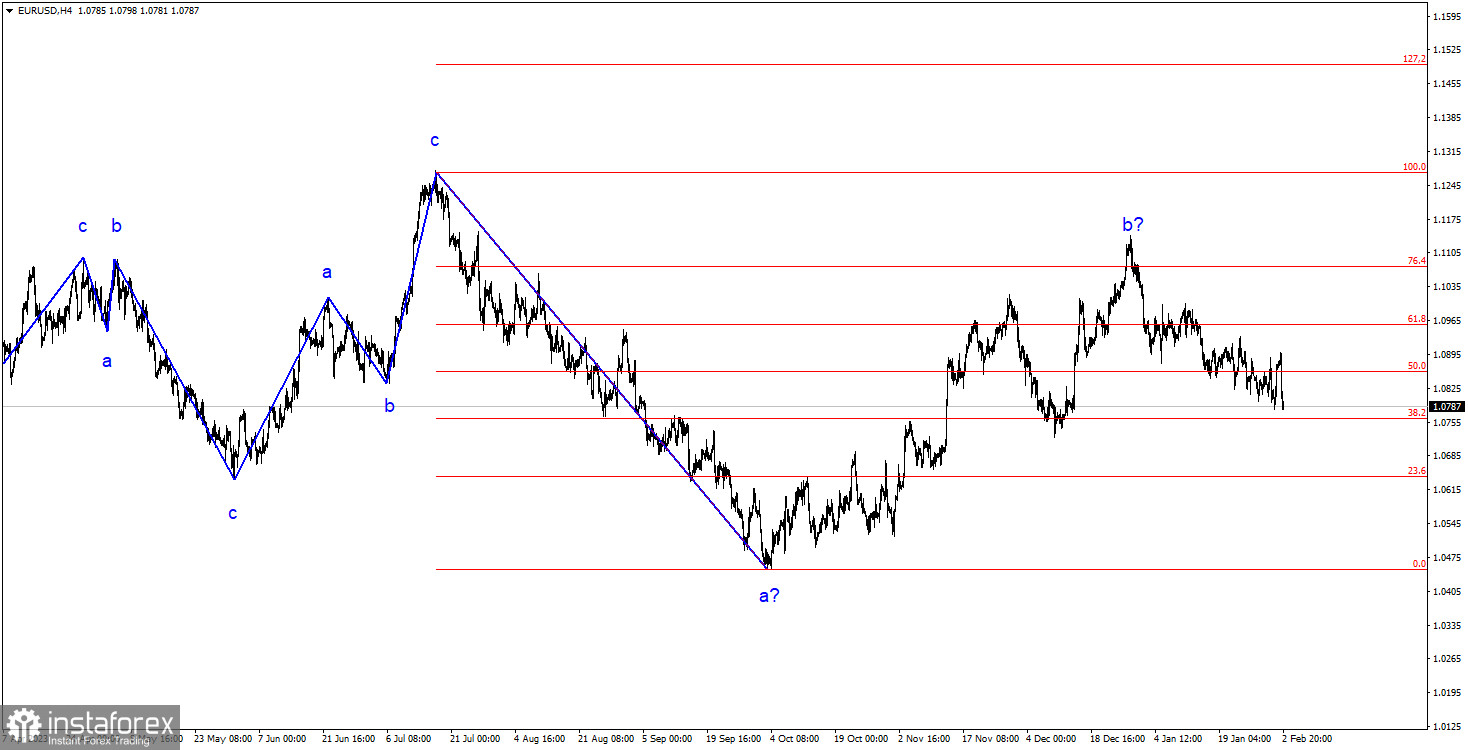Click the 1.1245 price axis value
This screenshot has width=1468, height=750.
tap(1447, 186)
